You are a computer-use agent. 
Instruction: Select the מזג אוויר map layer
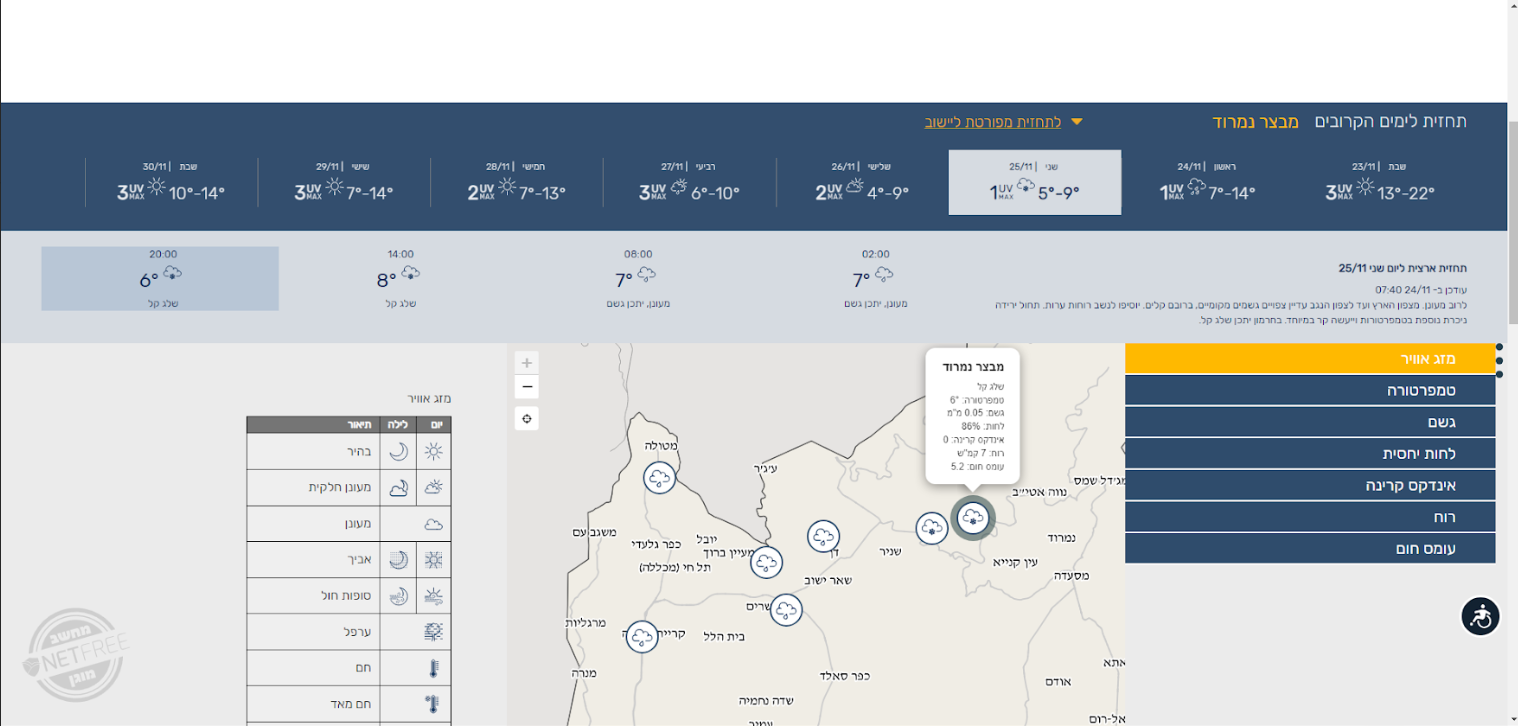coord(1310,358)
